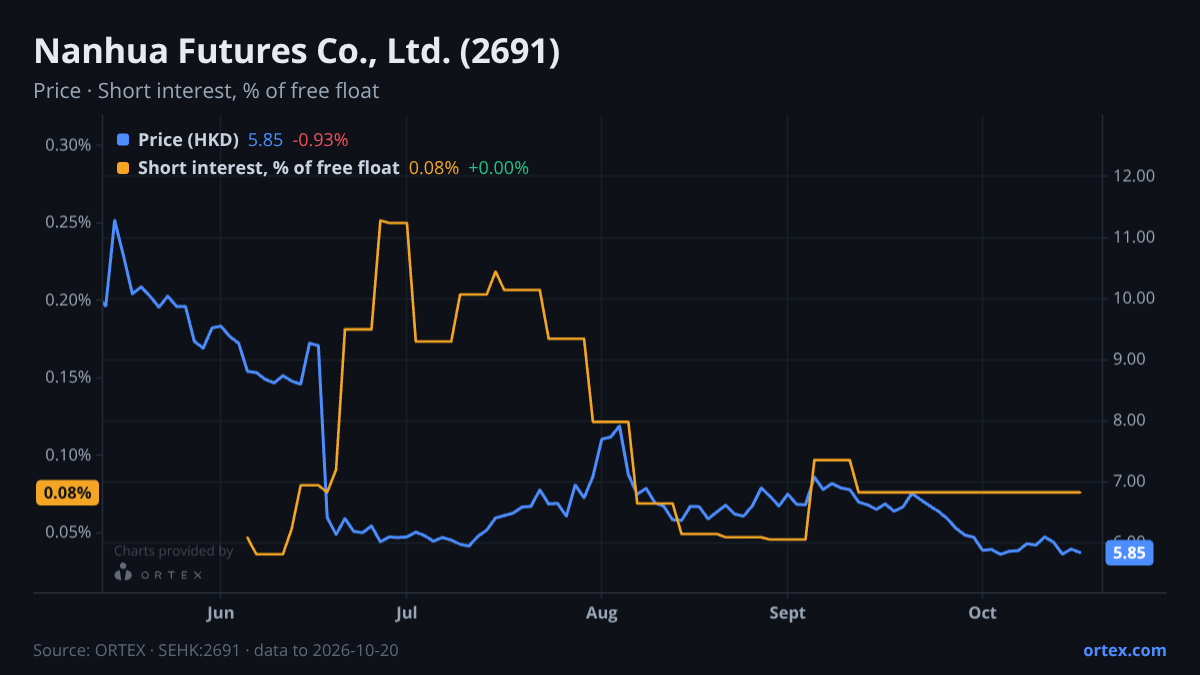Click the ORTEX logo icon

pos(123,573)
